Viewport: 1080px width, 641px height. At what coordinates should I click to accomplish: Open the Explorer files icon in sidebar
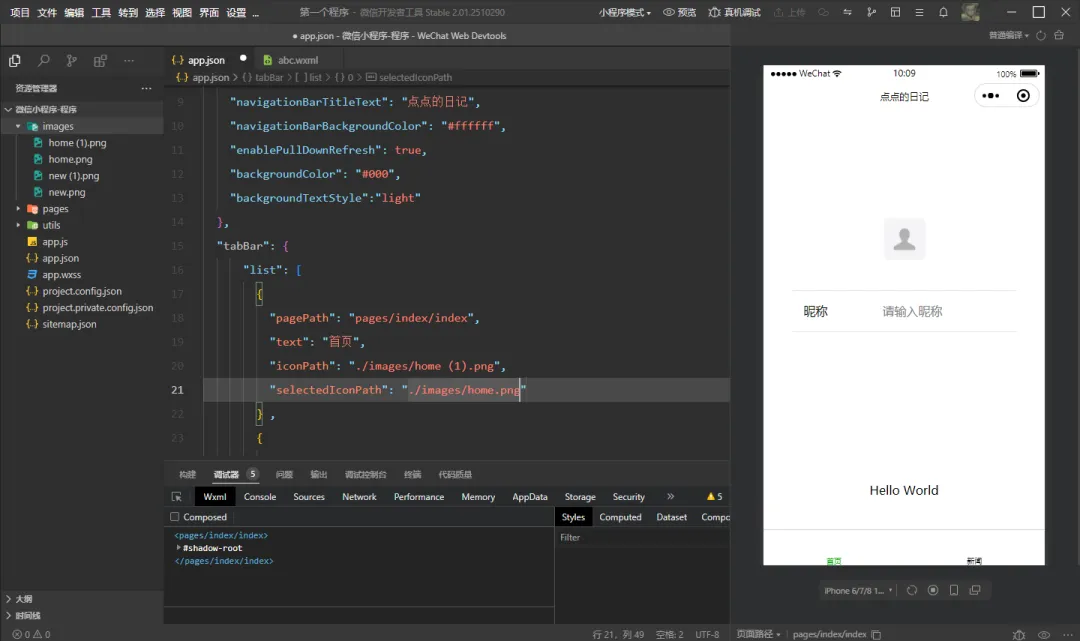tap(14, 61)
